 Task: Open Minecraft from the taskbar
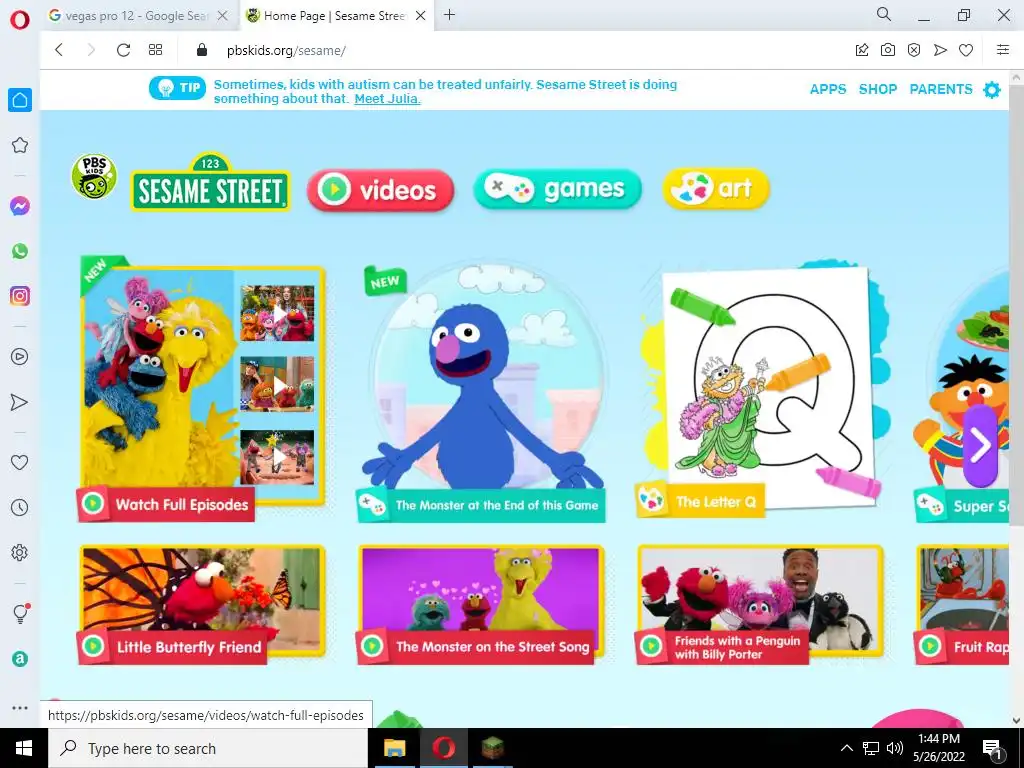493,748
